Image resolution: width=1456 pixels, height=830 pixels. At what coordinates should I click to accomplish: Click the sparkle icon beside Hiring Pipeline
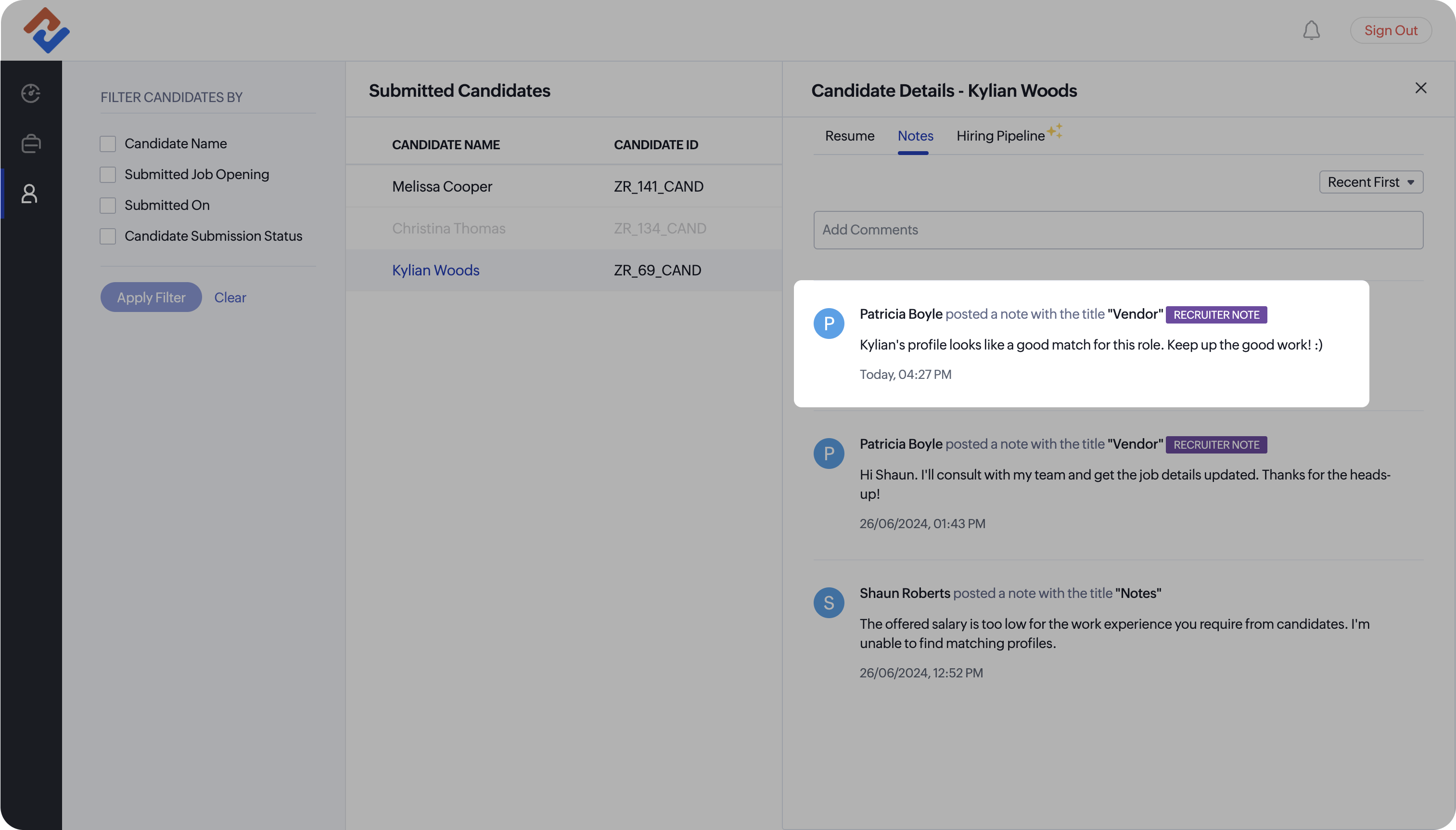coord(1055,130)
